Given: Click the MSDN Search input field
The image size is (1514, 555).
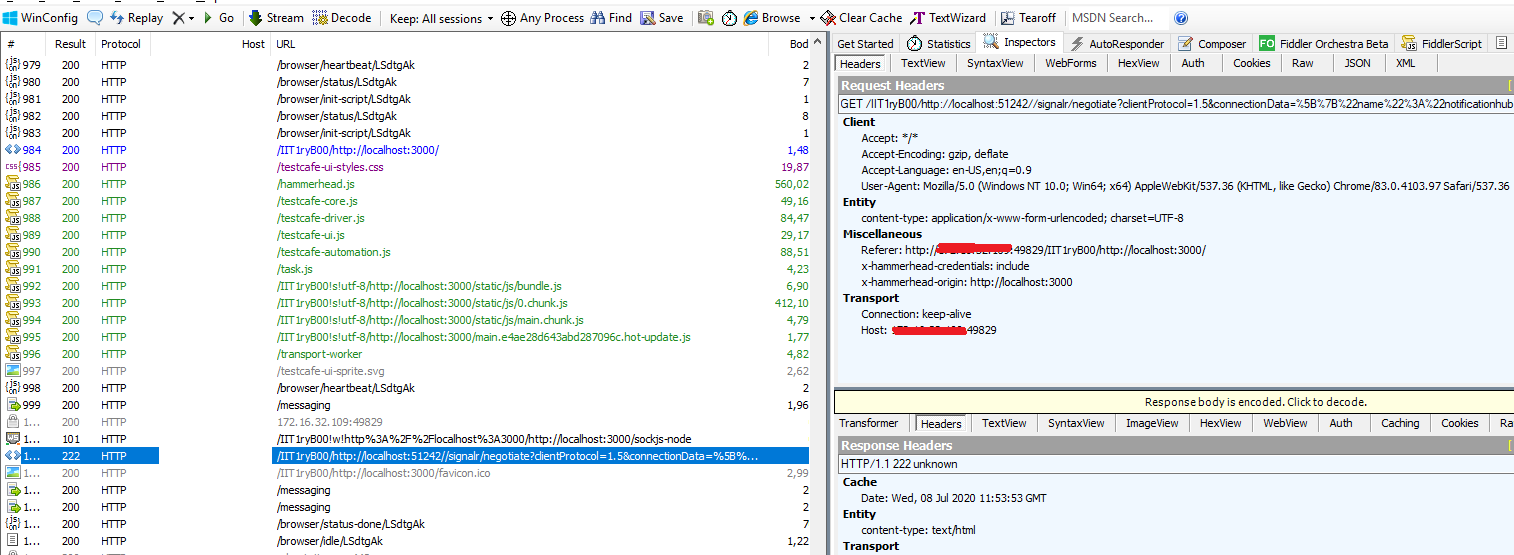Looking at the screenshot, I should click(x=1117, y=18).
